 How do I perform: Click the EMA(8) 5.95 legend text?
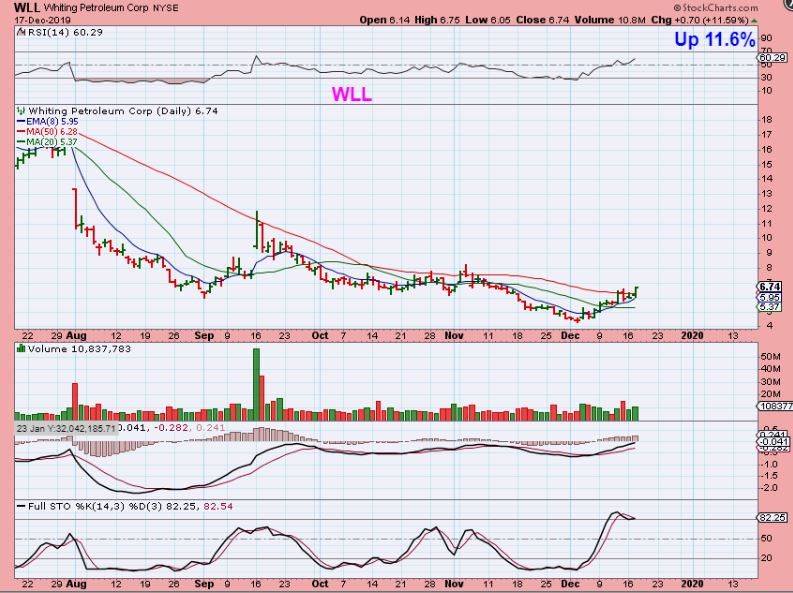pos(52,122)
